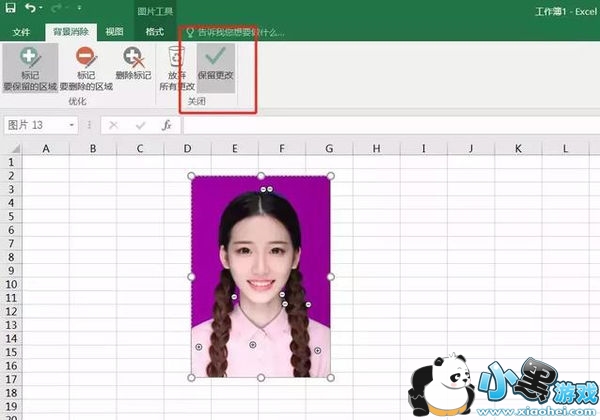Click Mark Areas to Remove icon
600x420 pixels.
(x=85, y=58)
